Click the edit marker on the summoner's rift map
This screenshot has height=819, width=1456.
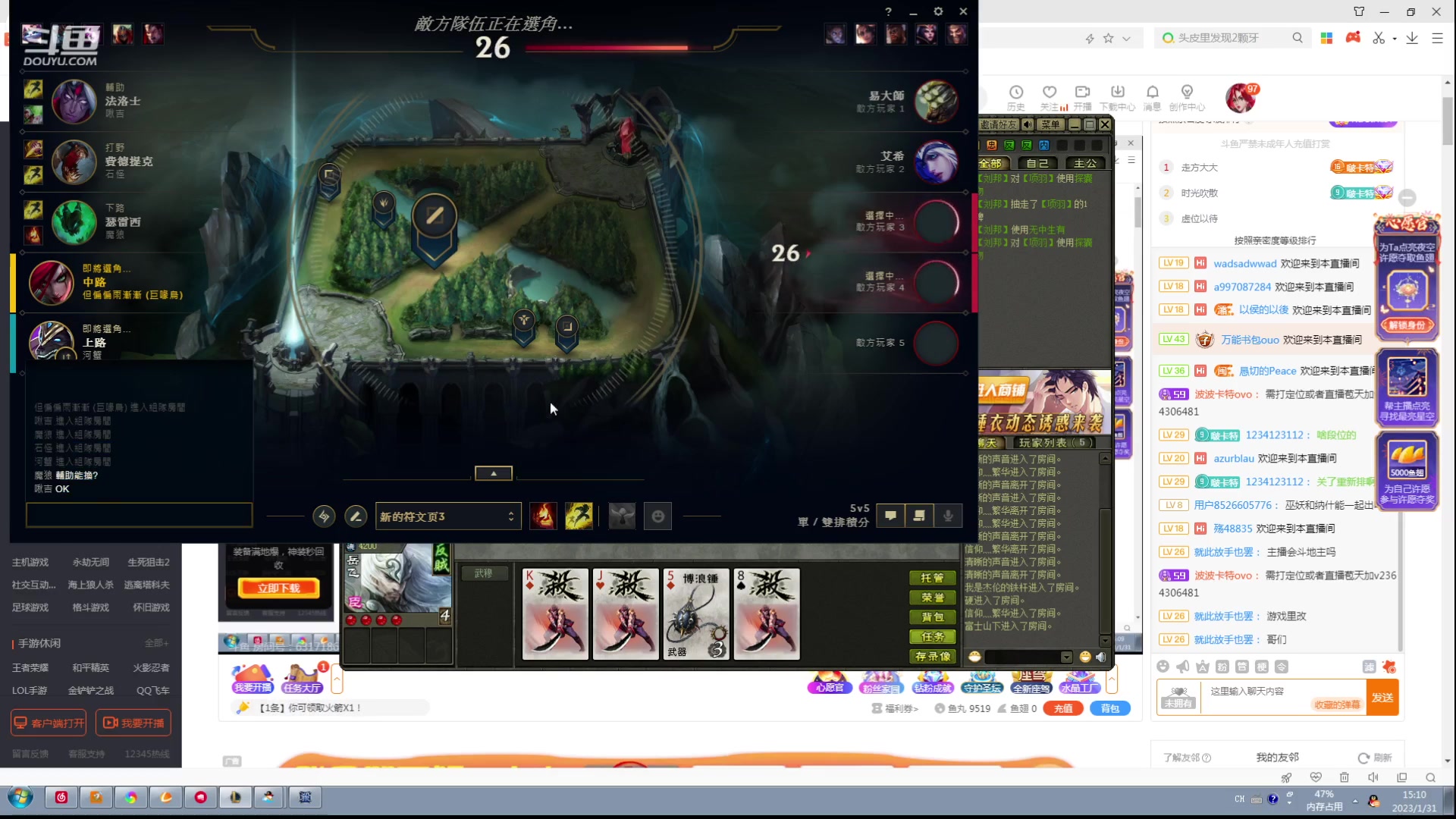pos(434,217)
